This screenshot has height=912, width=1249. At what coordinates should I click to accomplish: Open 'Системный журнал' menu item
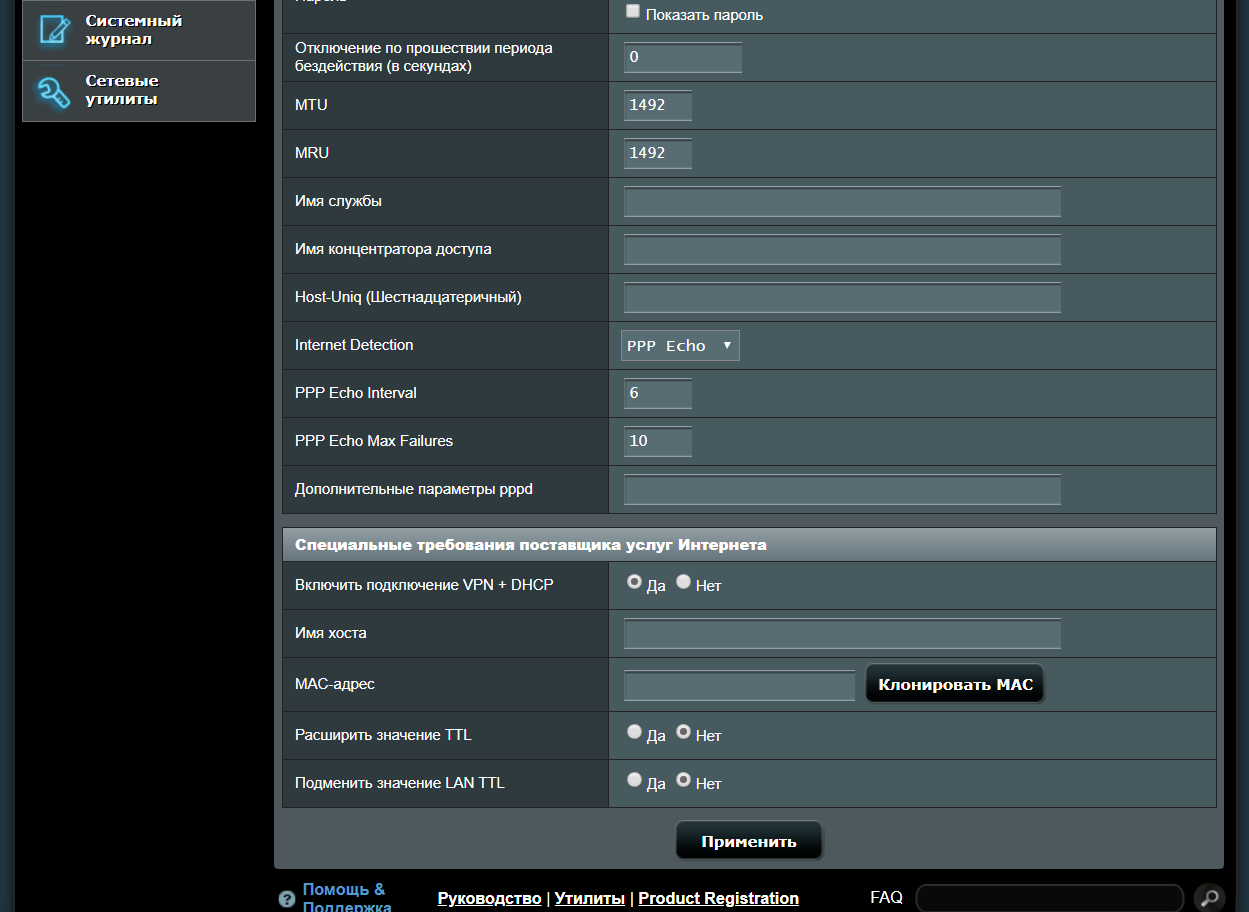tap(133, 30)
